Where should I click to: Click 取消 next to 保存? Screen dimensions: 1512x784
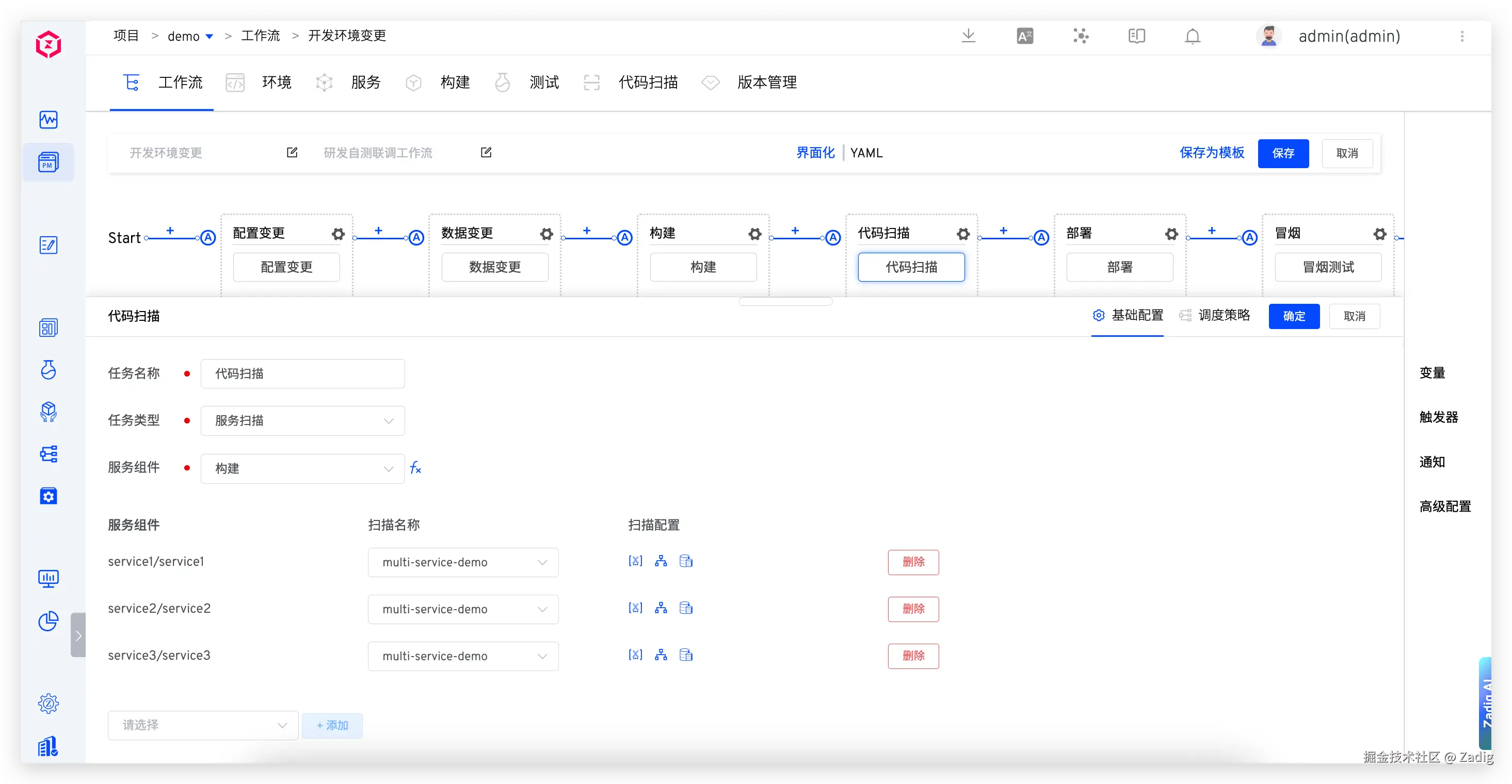1347,153
